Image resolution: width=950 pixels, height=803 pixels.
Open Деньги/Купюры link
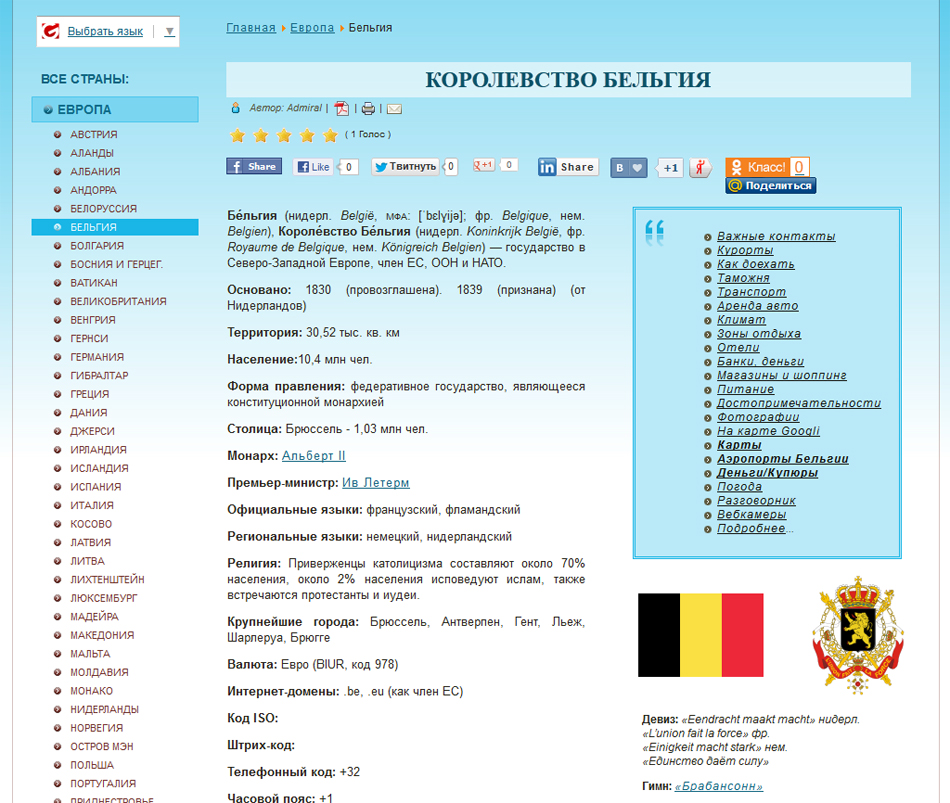pyautogui.click(x=768, y=473)
